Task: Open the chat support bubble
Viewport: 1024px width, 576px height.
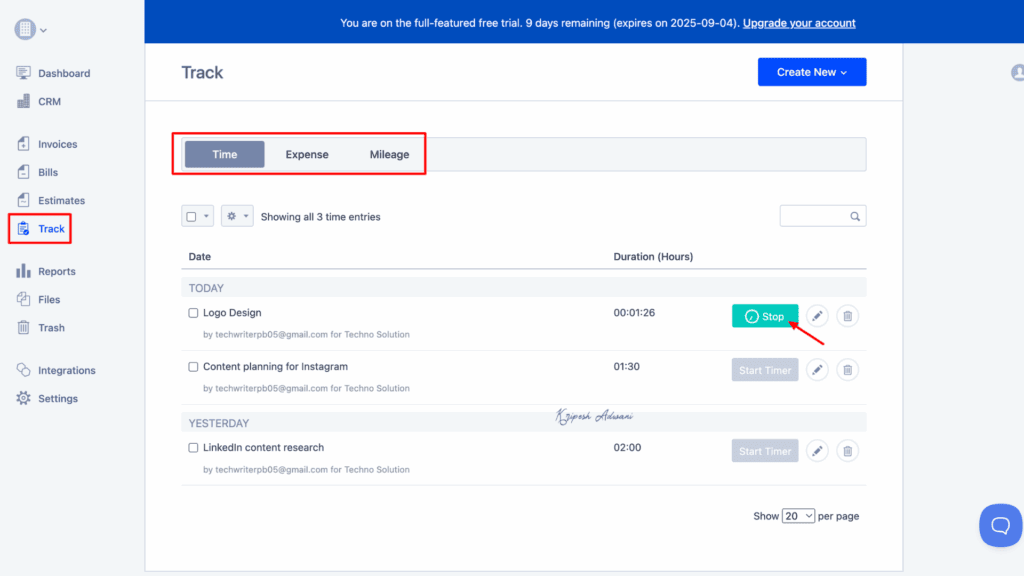Action: pyautogui.click(x=1000, y=524)
